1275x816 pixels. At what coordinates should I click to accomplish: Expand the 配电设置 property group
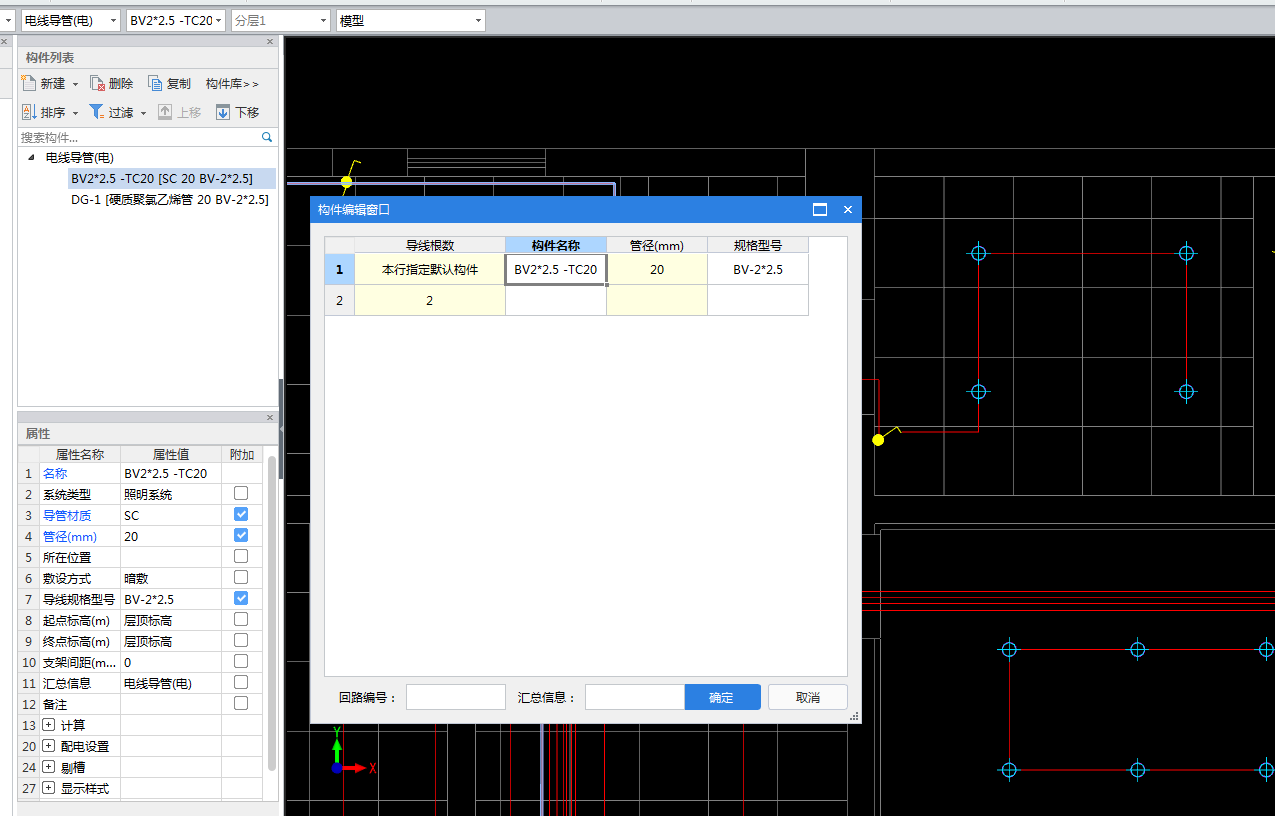click(x=48, y=746)
